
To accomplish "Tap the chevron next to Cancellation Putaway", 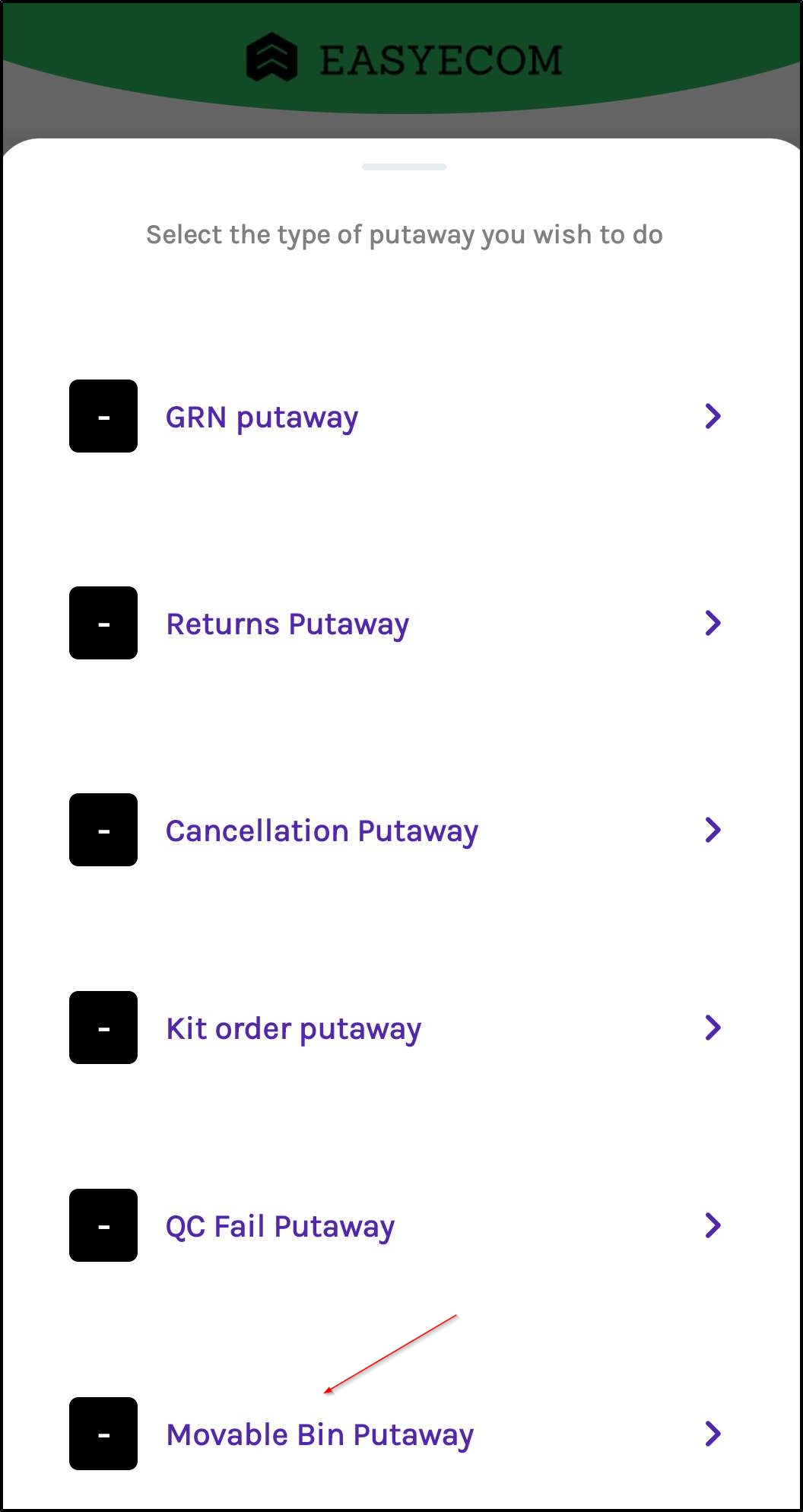I will 713,830.
